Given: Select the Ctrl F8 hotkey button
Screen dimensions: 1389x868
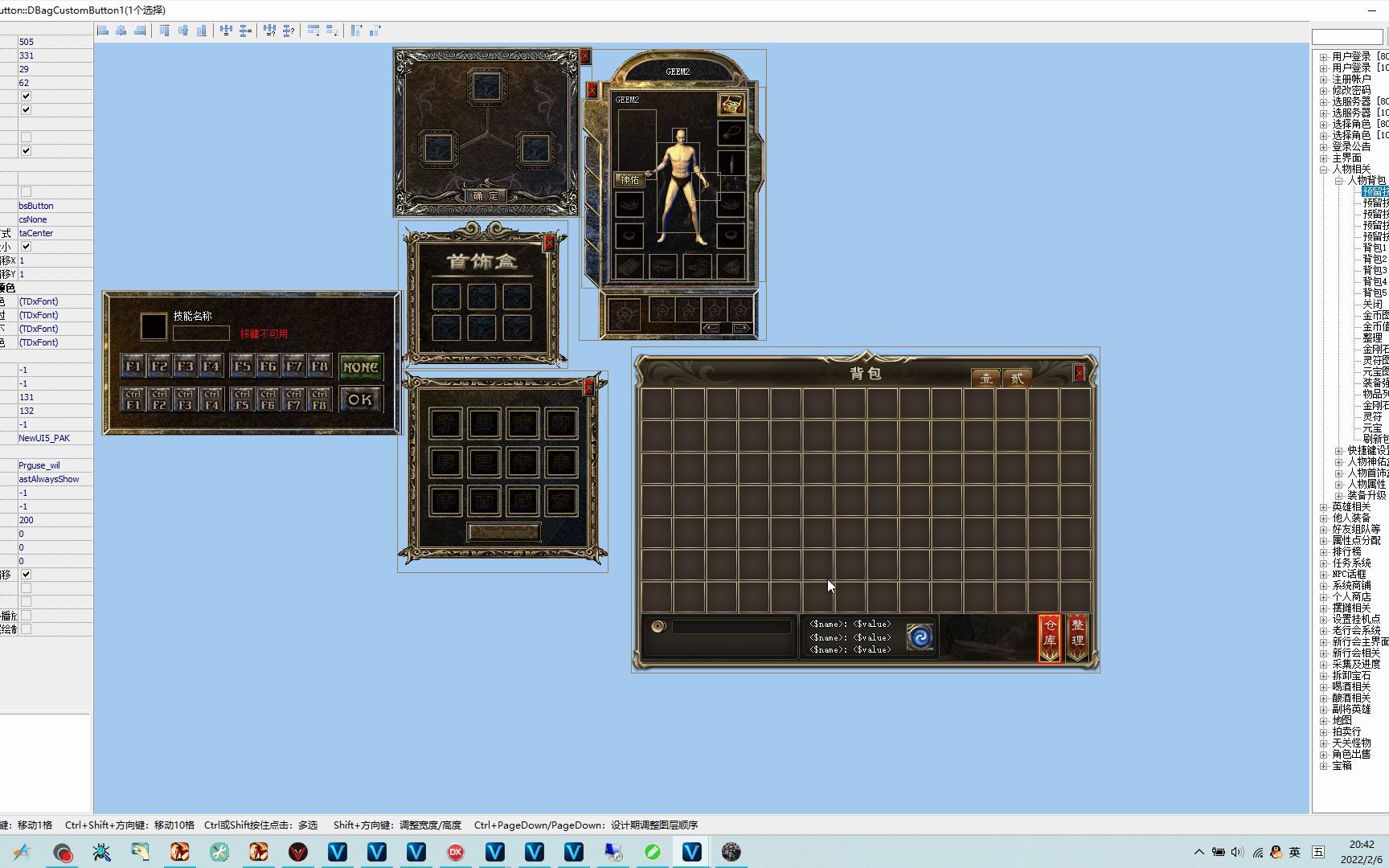Looking at the screenshot, I should [x=320, y=399].
